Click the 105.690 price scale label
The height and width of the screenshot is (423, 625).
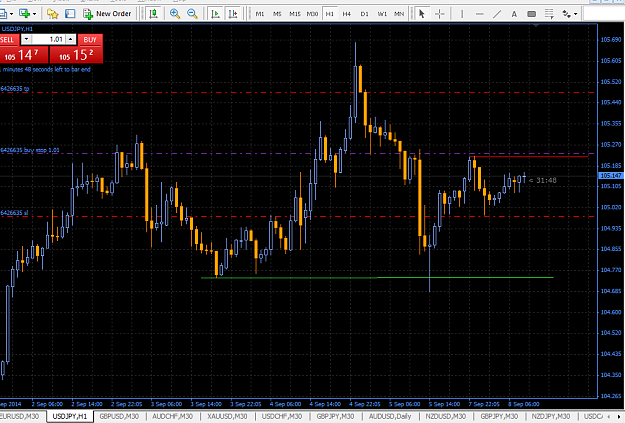point(611,39)
